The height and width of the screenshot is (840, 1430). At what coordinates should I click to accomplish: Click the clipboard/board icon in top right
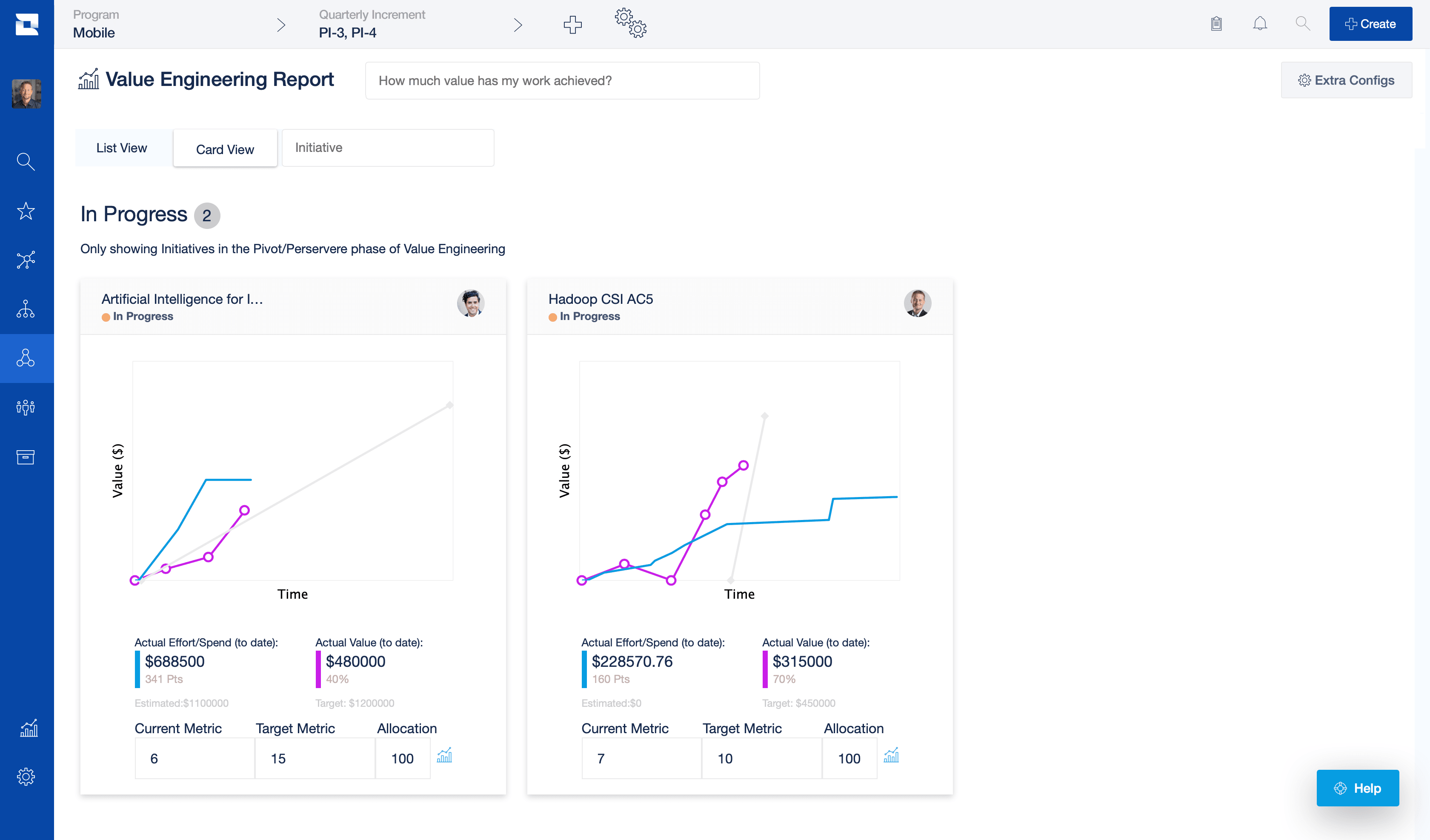(1216, 24)
